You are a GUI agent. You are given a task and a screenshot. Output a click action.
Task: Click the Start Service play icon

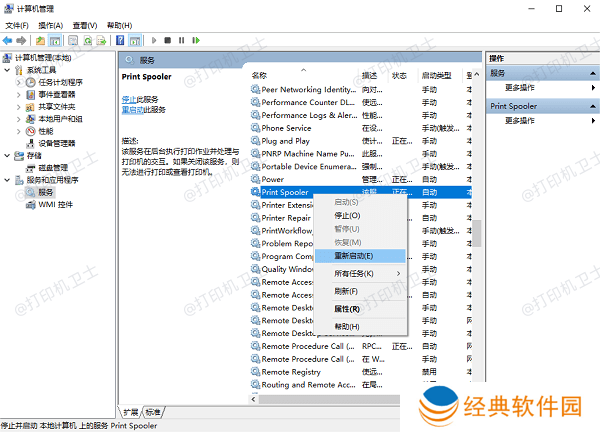click(153, 40)
